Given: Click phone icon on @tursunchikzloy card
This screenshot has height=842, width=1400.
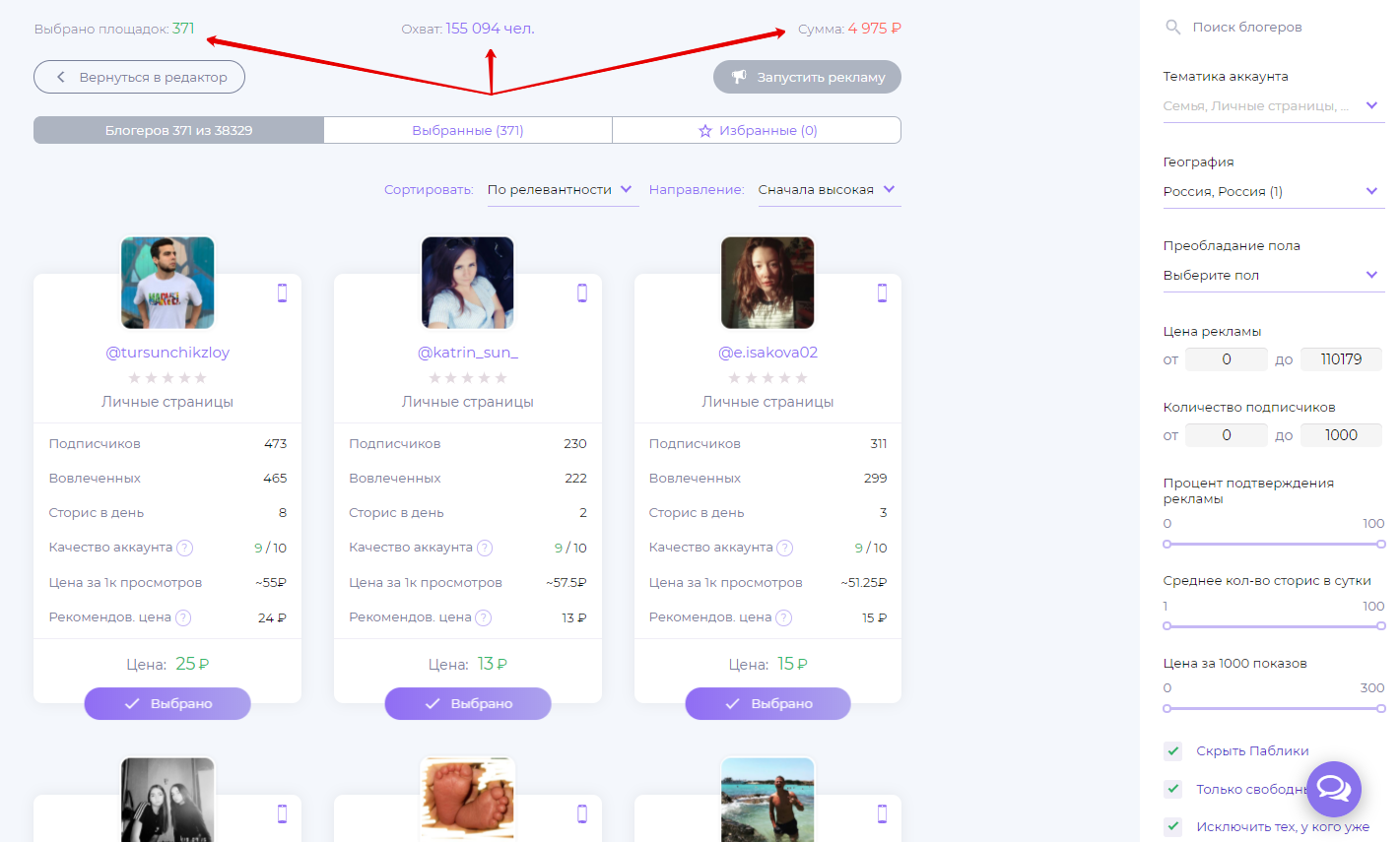Looking at the screenshot, I should pyautogui.click(x=282, y=292).
